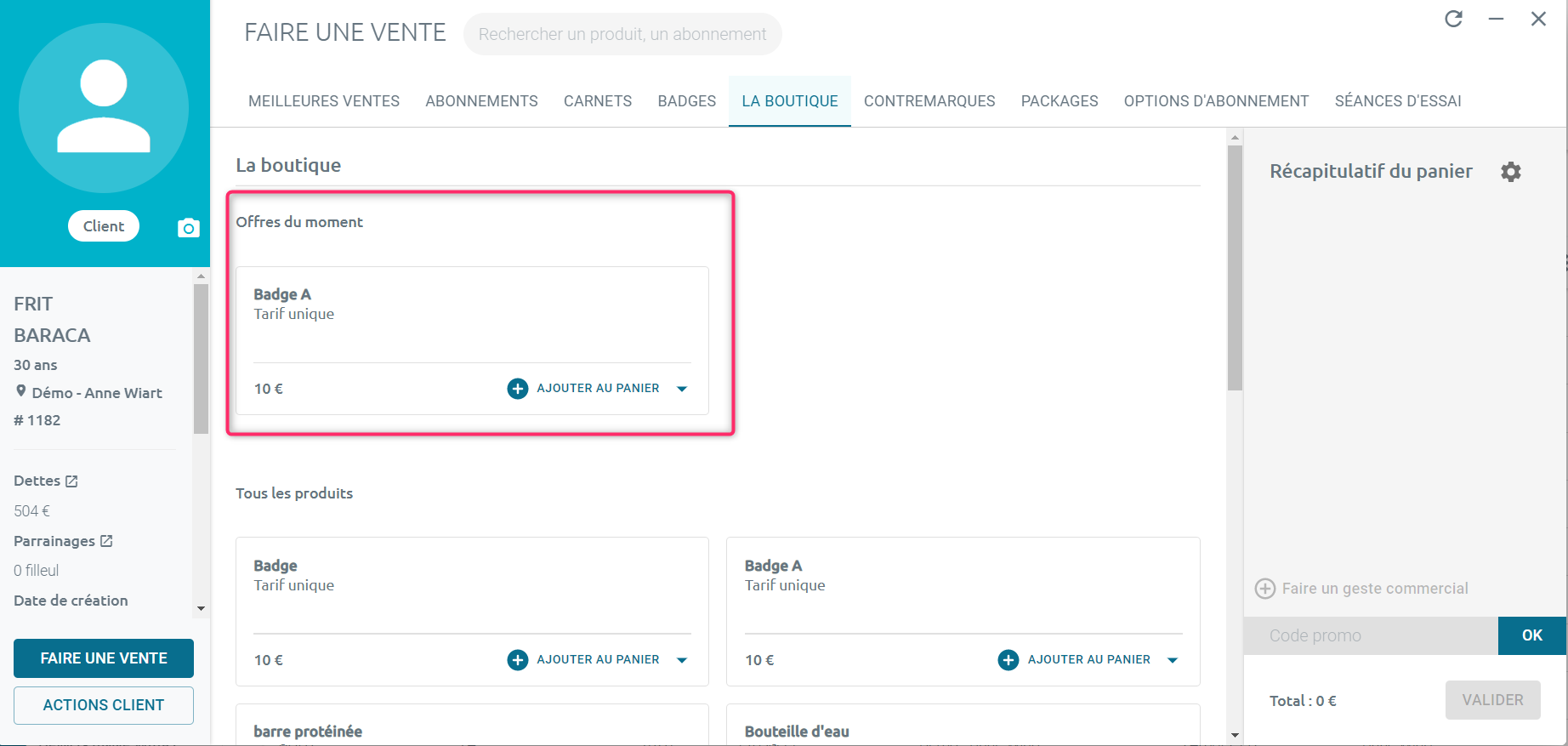Open the Contremarques tab
This screenshot has width=1568, height=746.
pos(929,101)
